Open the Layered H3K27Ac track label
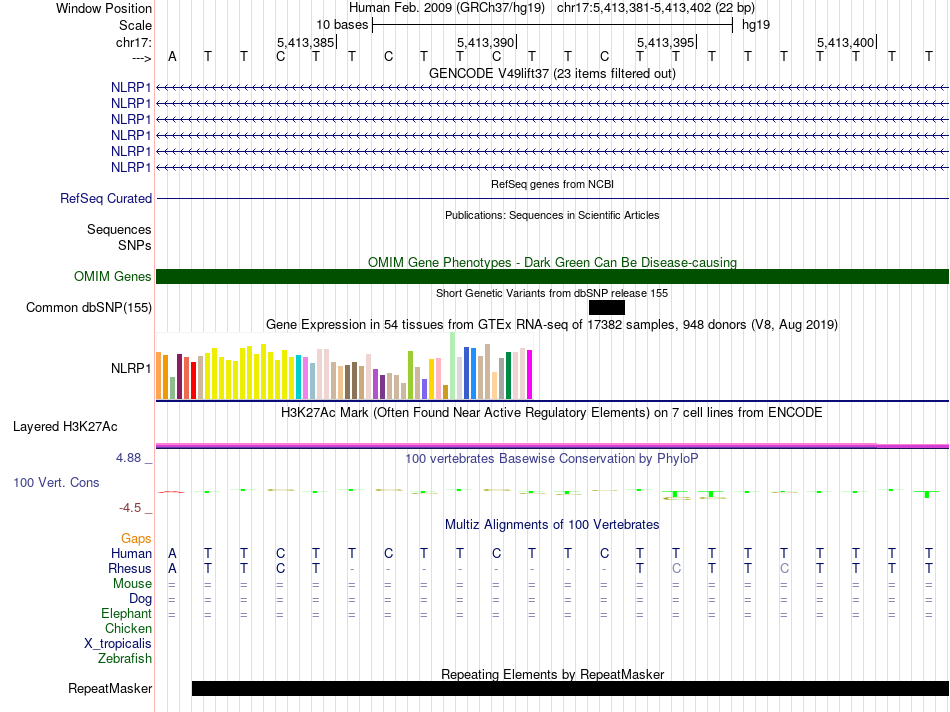This screenshot has width=950, height=712. (65, 427)
